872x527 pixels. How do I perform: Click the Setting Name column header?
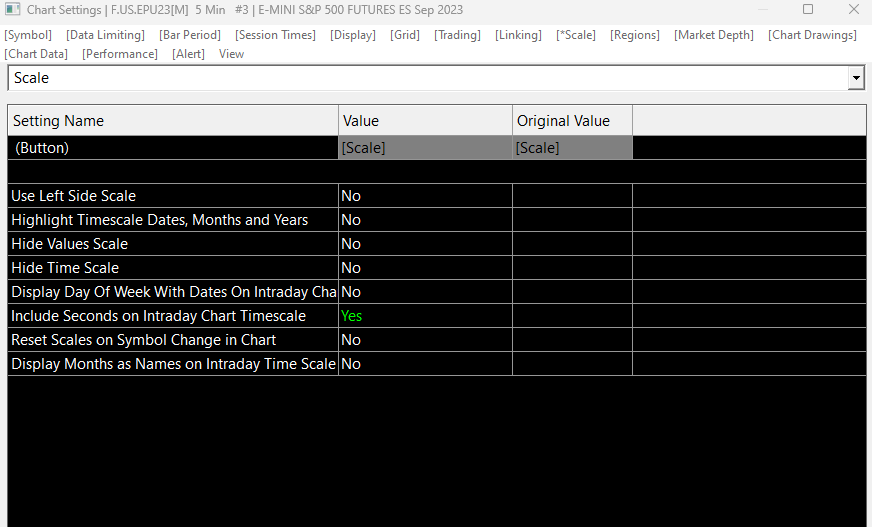(x=173, y=121)
